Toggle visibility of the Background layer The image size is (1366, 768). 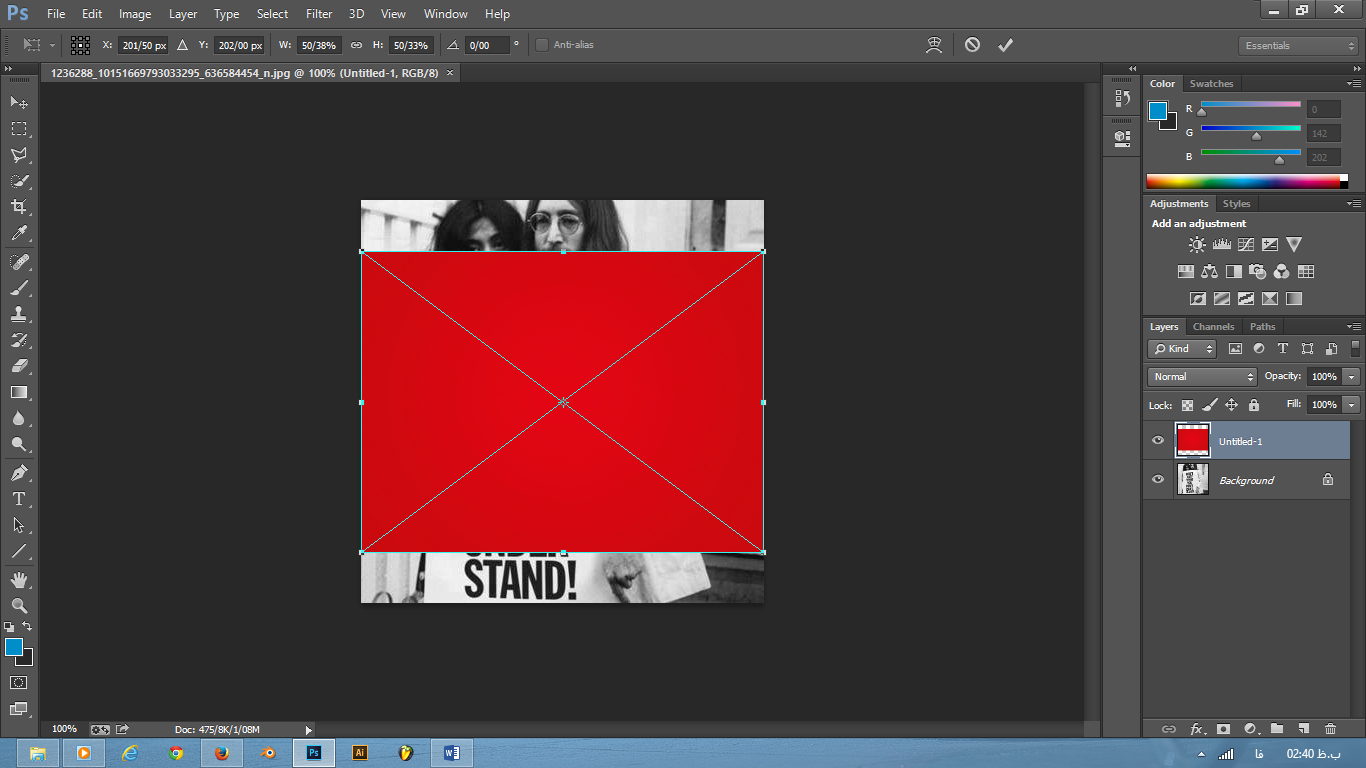tap(1158, 480)
